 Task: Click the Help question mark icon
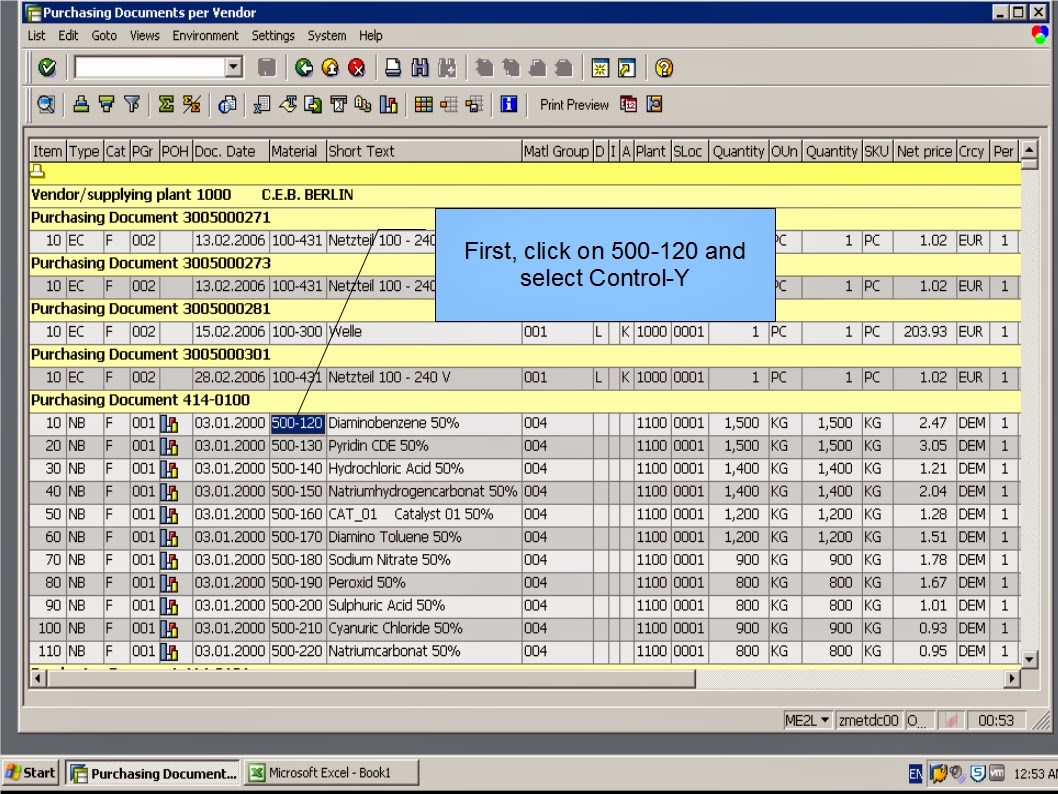[x=662, y=67]
